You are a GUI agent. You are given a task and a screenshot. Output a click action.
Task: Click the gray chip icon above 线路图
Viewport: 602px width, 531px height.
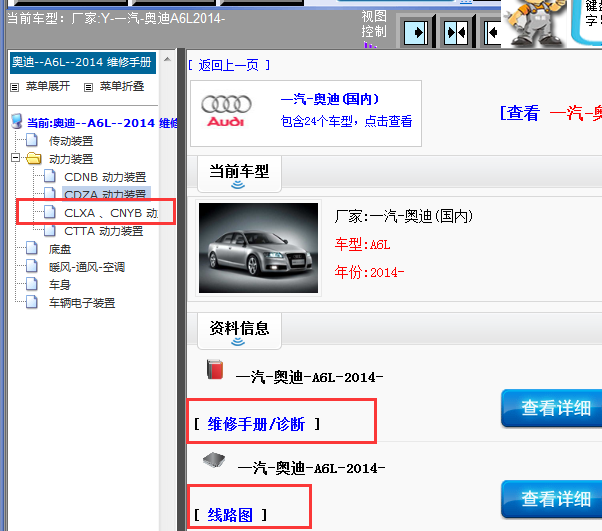tap(214, 460)
